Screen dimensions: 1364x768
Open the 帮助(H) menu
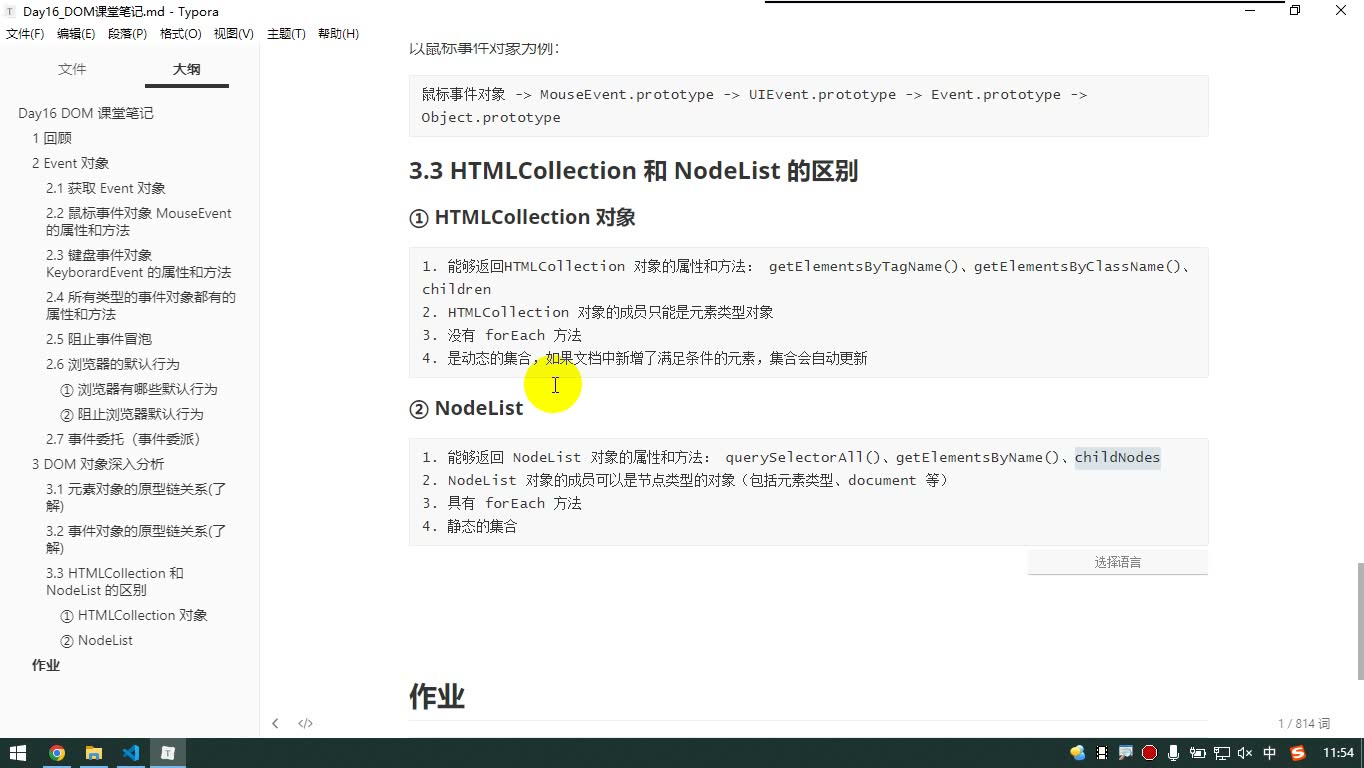pyautogui.click(x=338, y=34)
